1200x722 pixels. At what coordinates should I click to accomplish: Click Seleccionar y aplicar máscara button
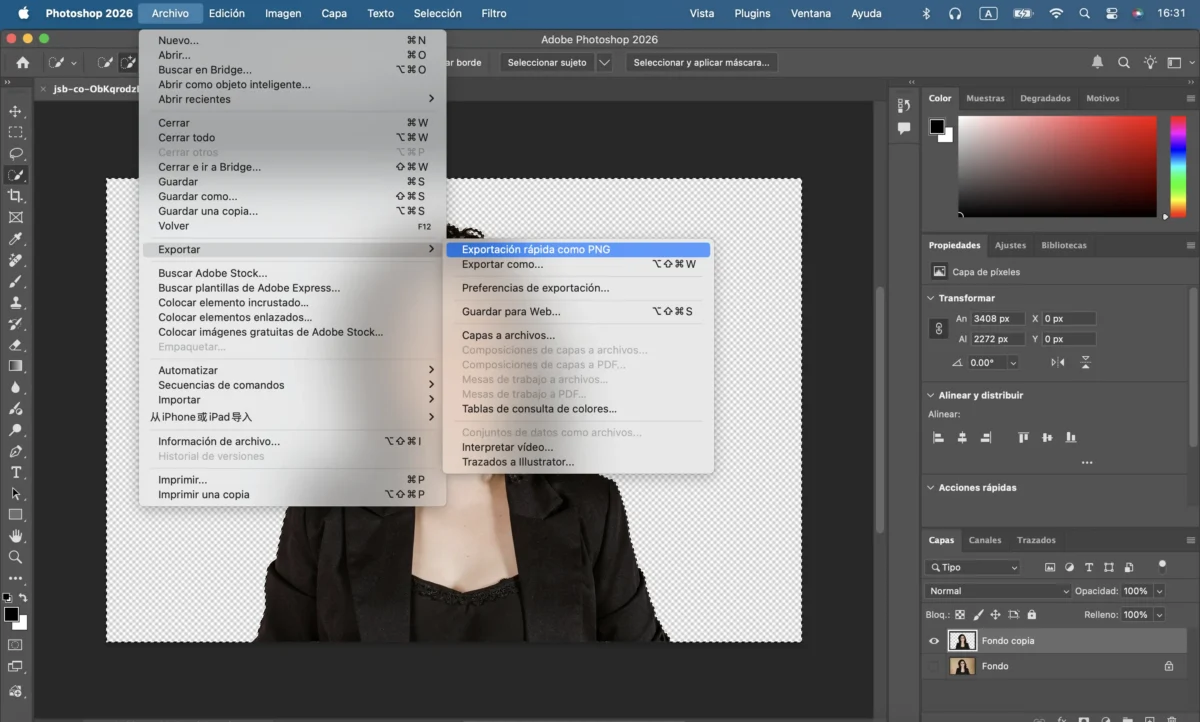tap(701, 62)
